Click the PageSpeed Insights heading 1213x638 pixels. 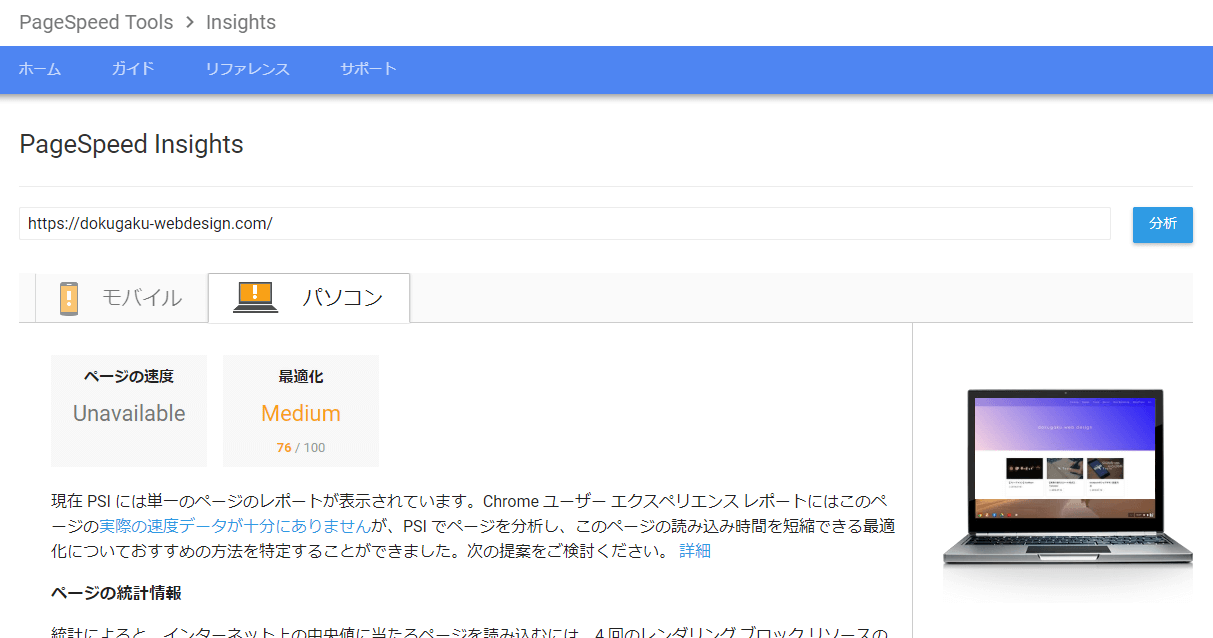[x=131, y=144]
